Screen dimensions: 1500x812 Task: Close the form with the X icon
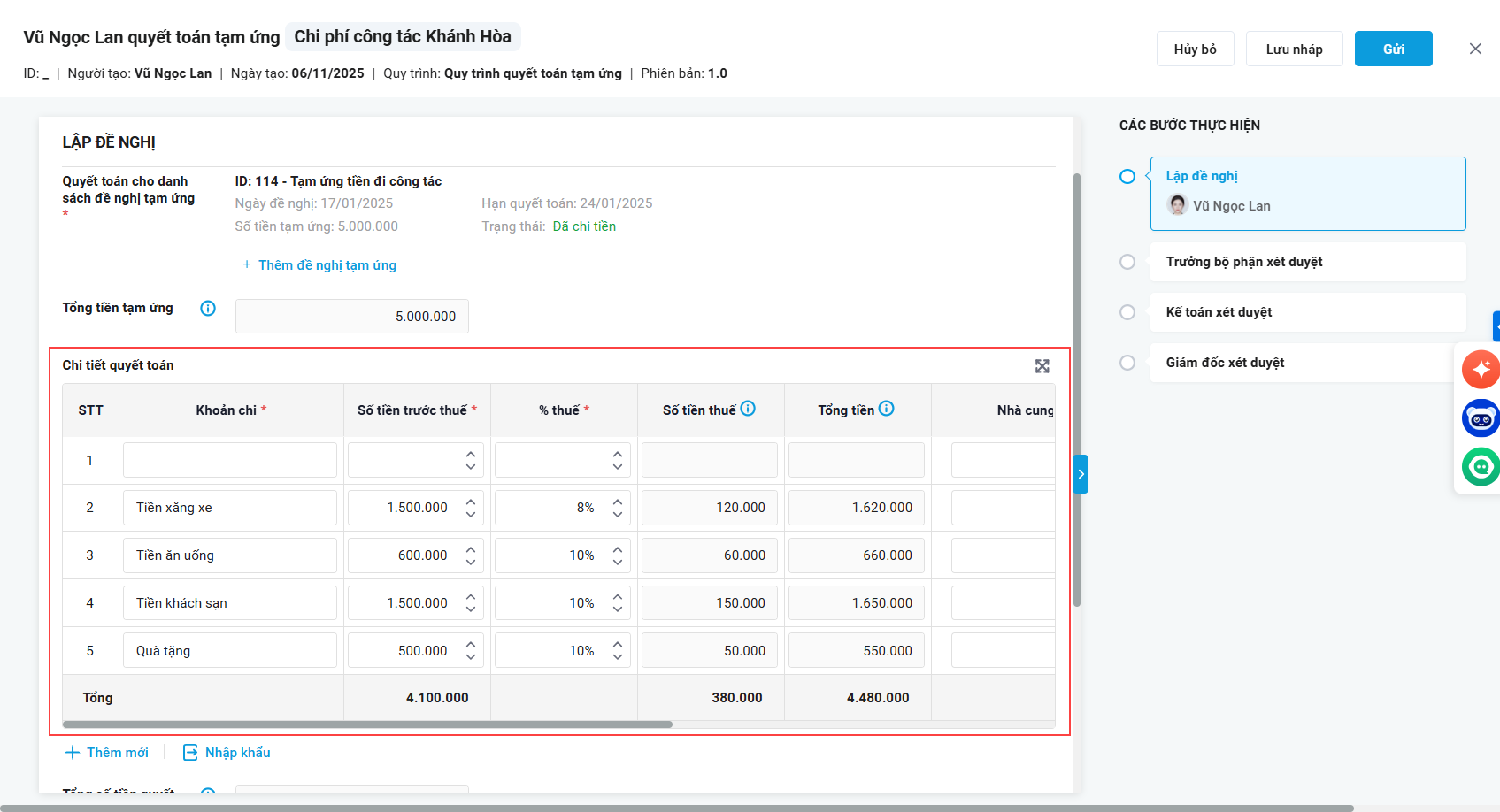(x=1475, y=49)
